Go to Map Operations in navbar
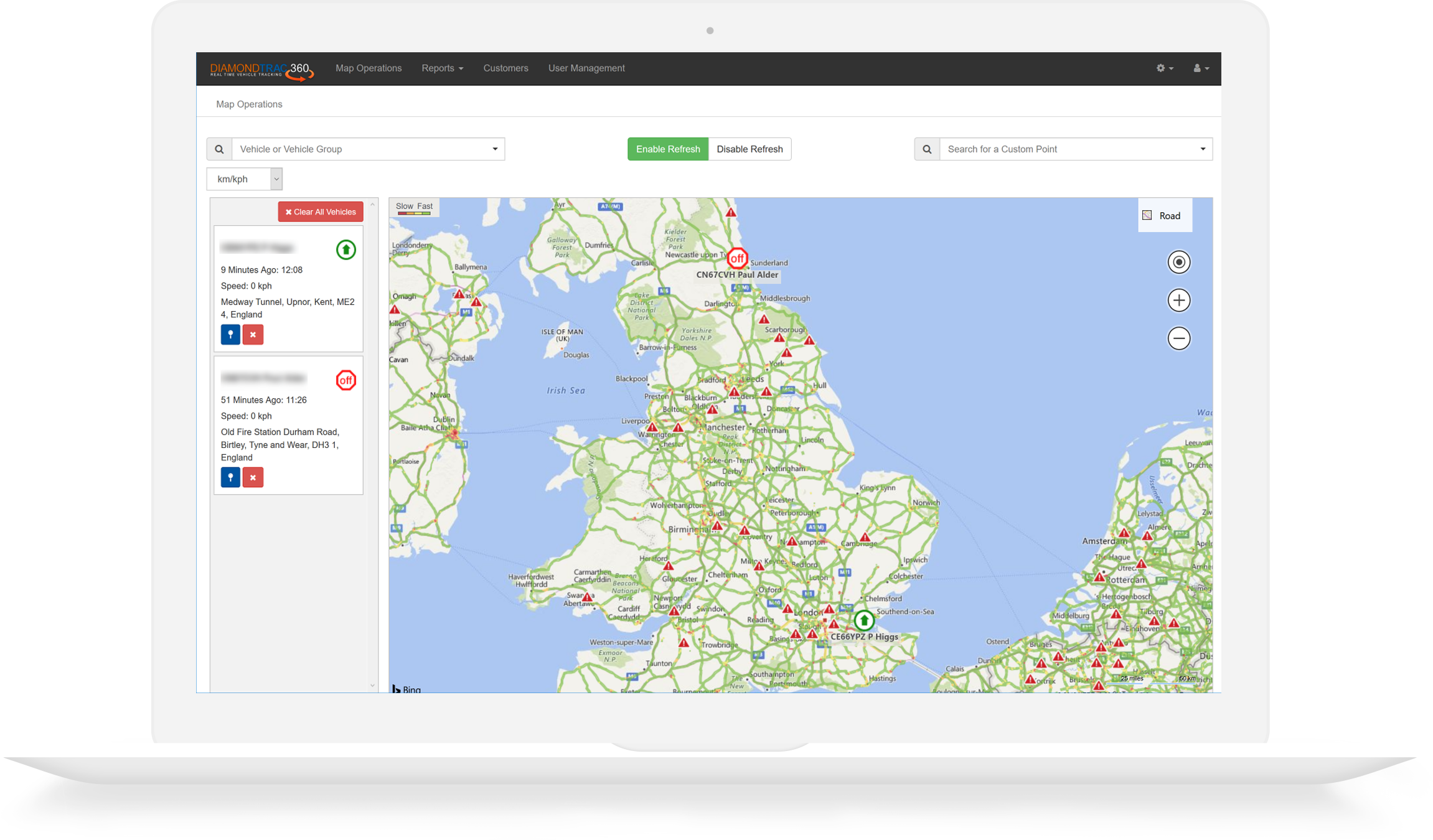Image resolution: width=1433 pixels, height=840 pixels. [369, 68]
